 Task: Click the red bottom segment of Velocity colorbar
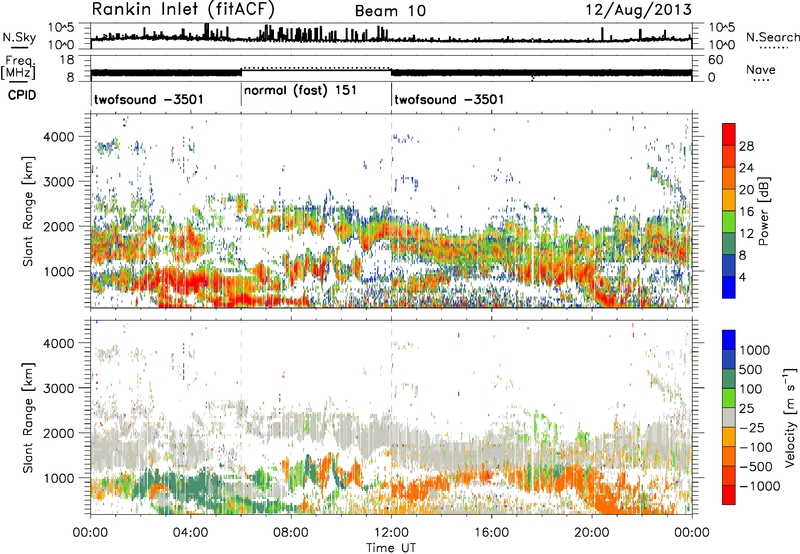pos(729,495)
